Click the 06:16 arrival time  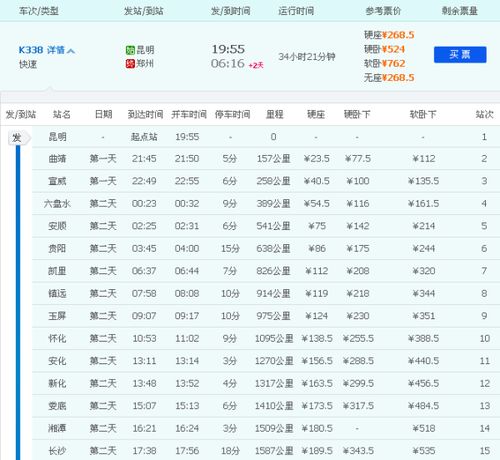pos(228,63)
